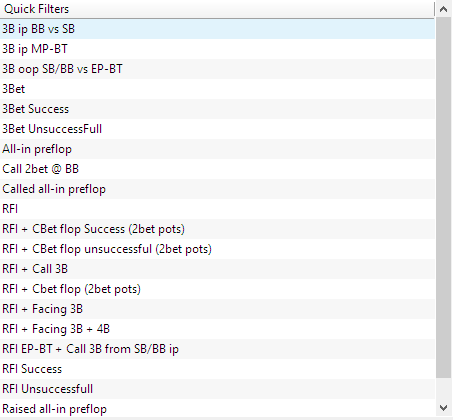Screen dimensions: 453x420
Task: Pick the 3Bet Success filter
Action: click(x=217, y=109)
